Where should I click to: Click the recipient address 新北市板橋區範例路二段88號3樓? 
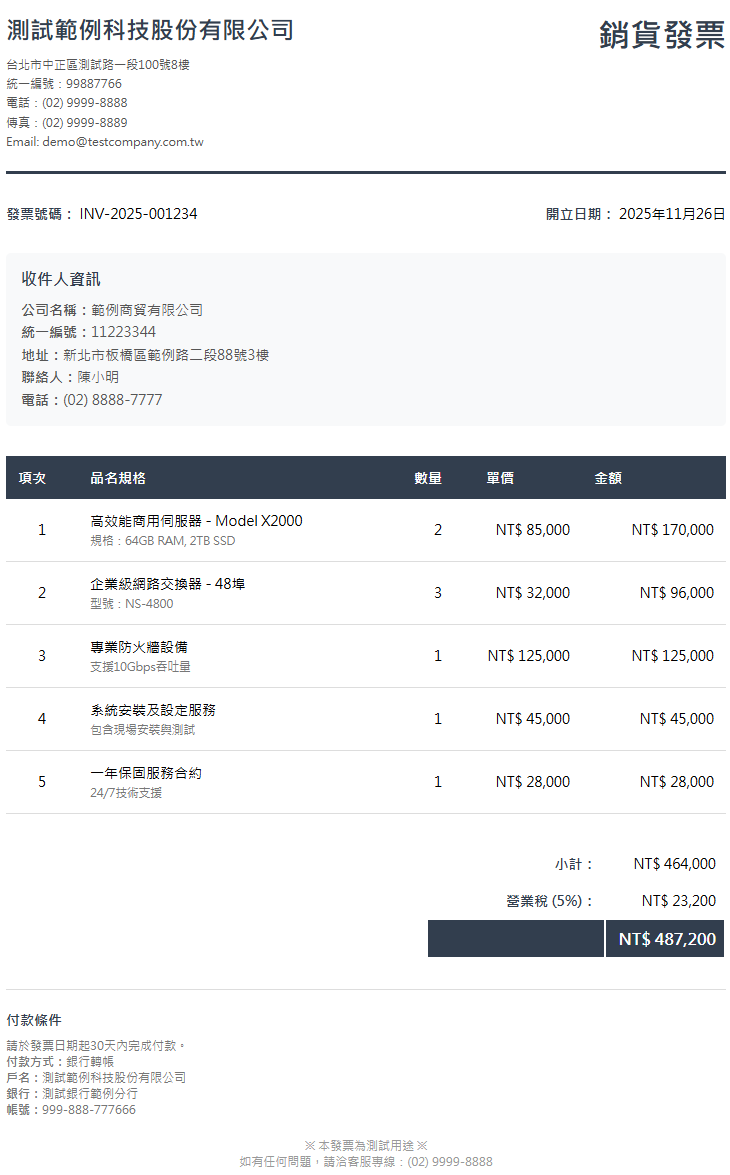(166, 354)
